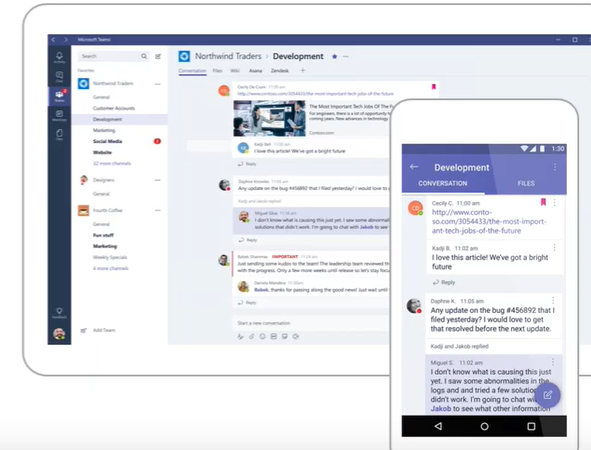Tap the Android home circle button
Image resolution: width=591 pixels, height=450 pixels.
pos(484,426)
